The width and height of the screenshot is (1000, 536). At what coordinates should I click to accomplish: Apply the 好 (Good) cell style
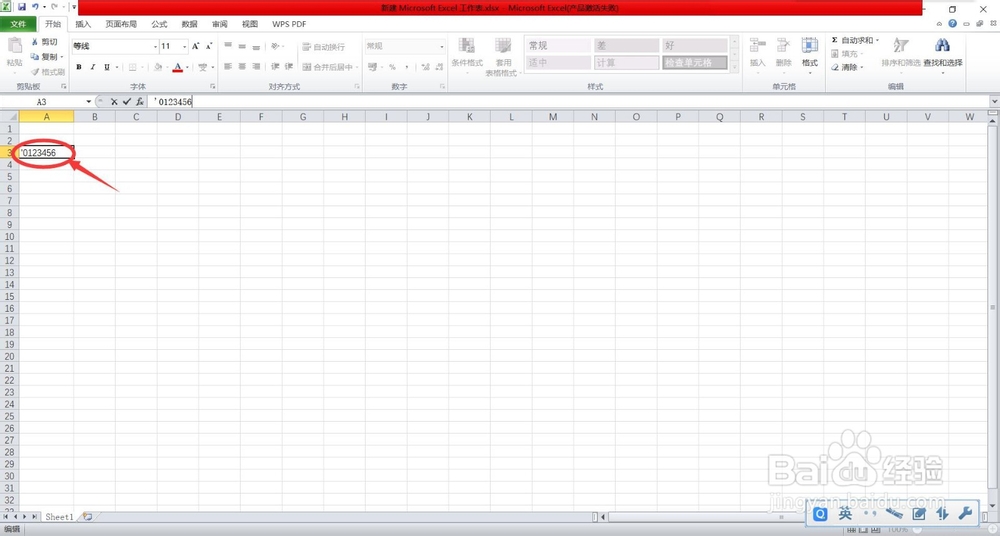click(x=695, y=46)
